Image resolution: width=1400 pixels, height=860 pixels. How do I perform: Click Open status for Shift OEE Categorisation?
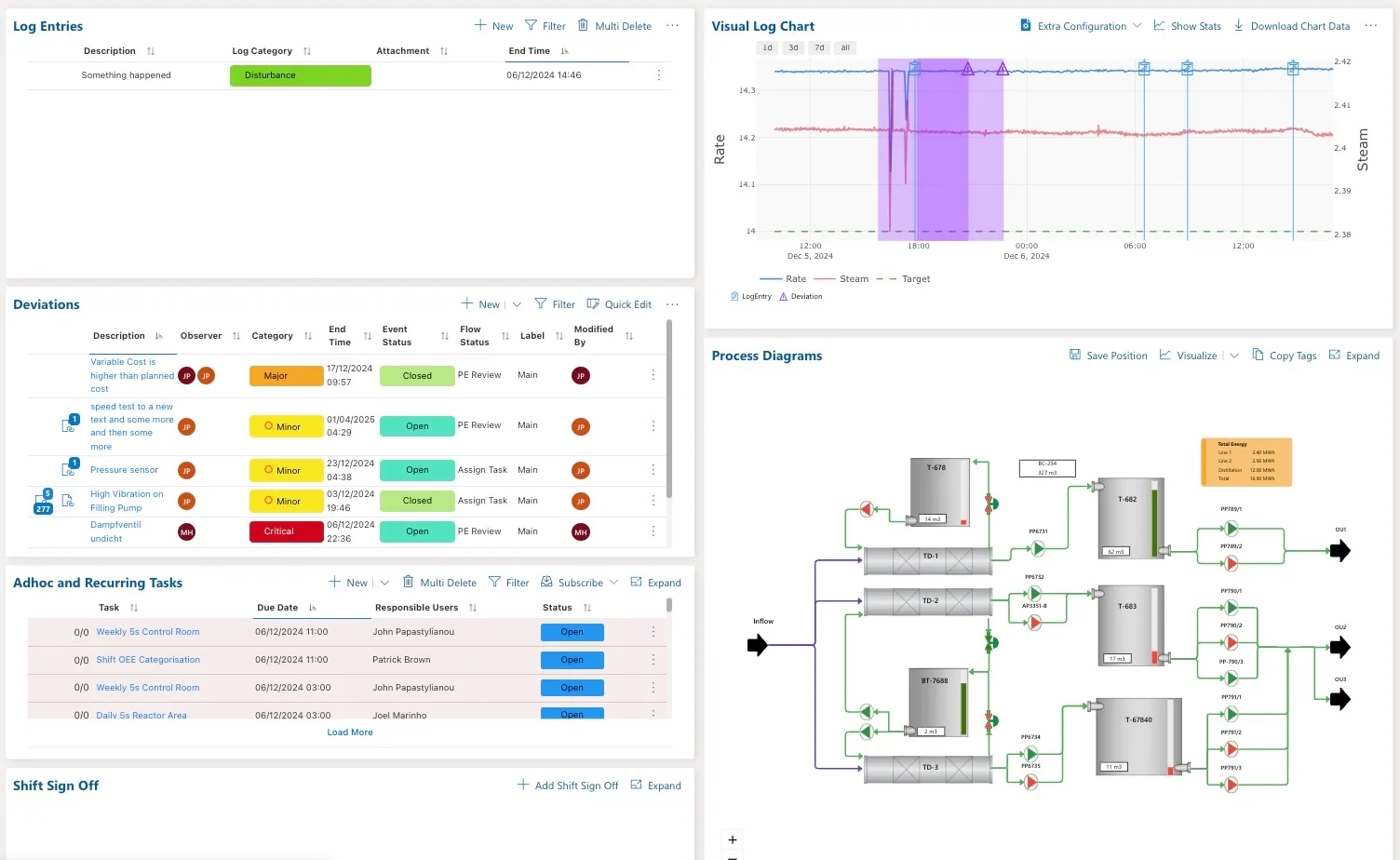(572, 660)
